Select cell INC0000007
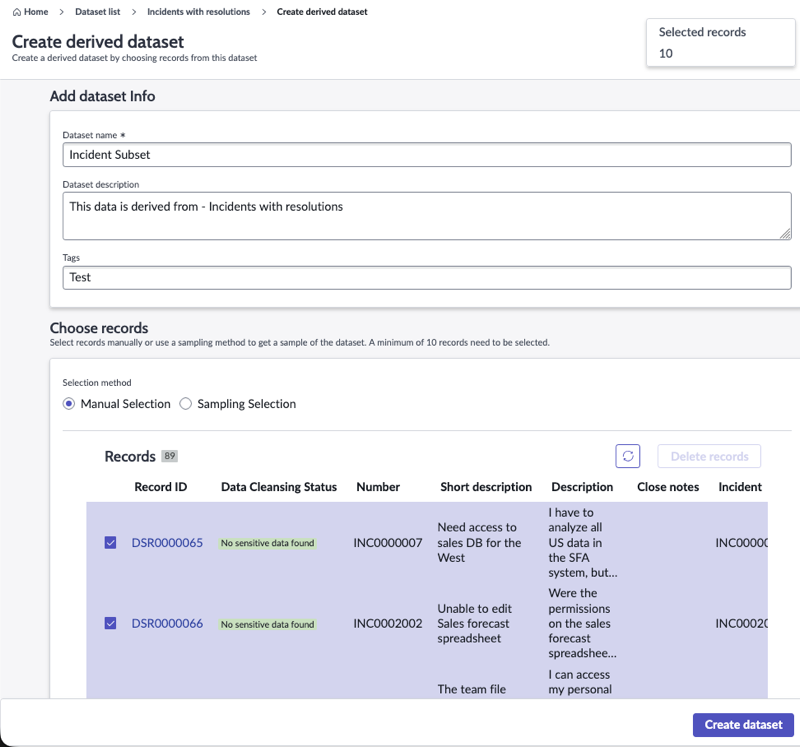This screenshot has height=747, width=800. pos(388,542)
